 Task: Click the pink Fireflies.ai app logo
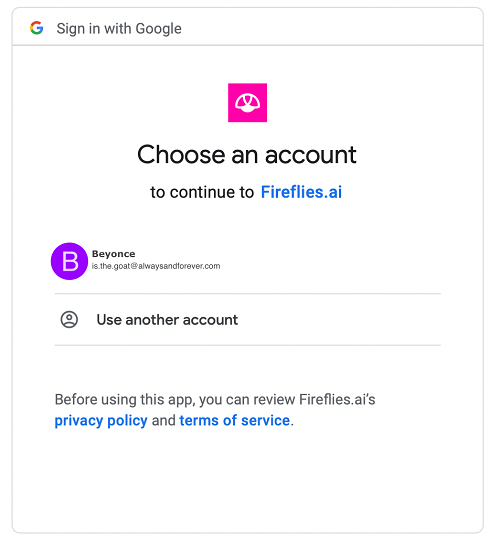247,102
